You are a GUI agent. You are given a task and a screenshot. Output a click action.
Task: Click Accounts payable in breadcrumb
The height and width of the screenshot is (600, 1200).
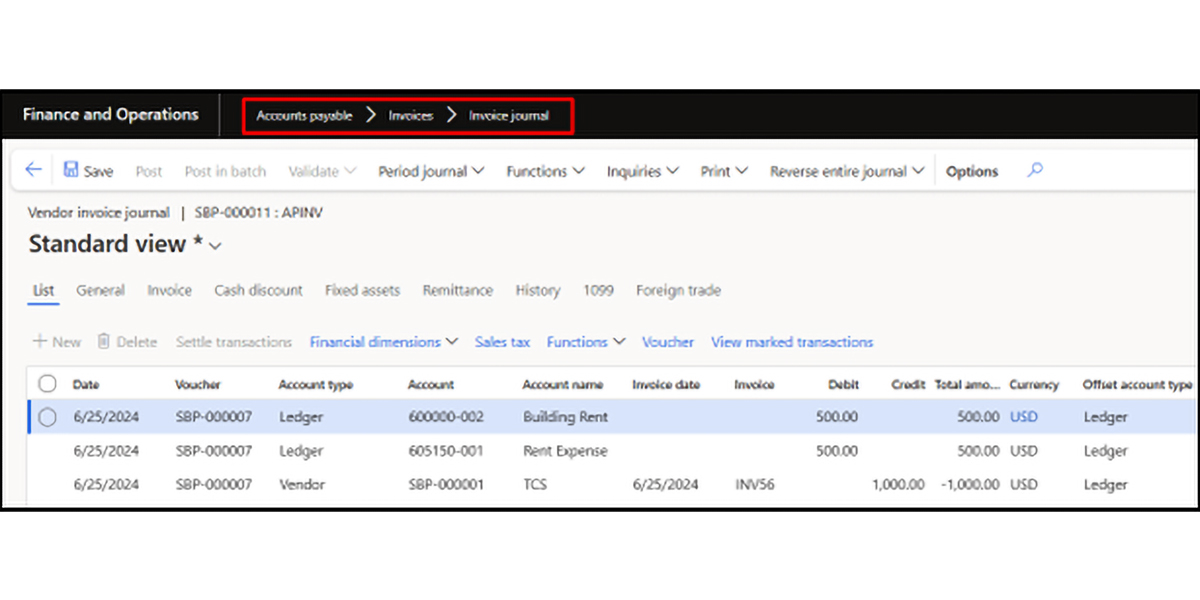pyautogui.click(x=304, y=116)
